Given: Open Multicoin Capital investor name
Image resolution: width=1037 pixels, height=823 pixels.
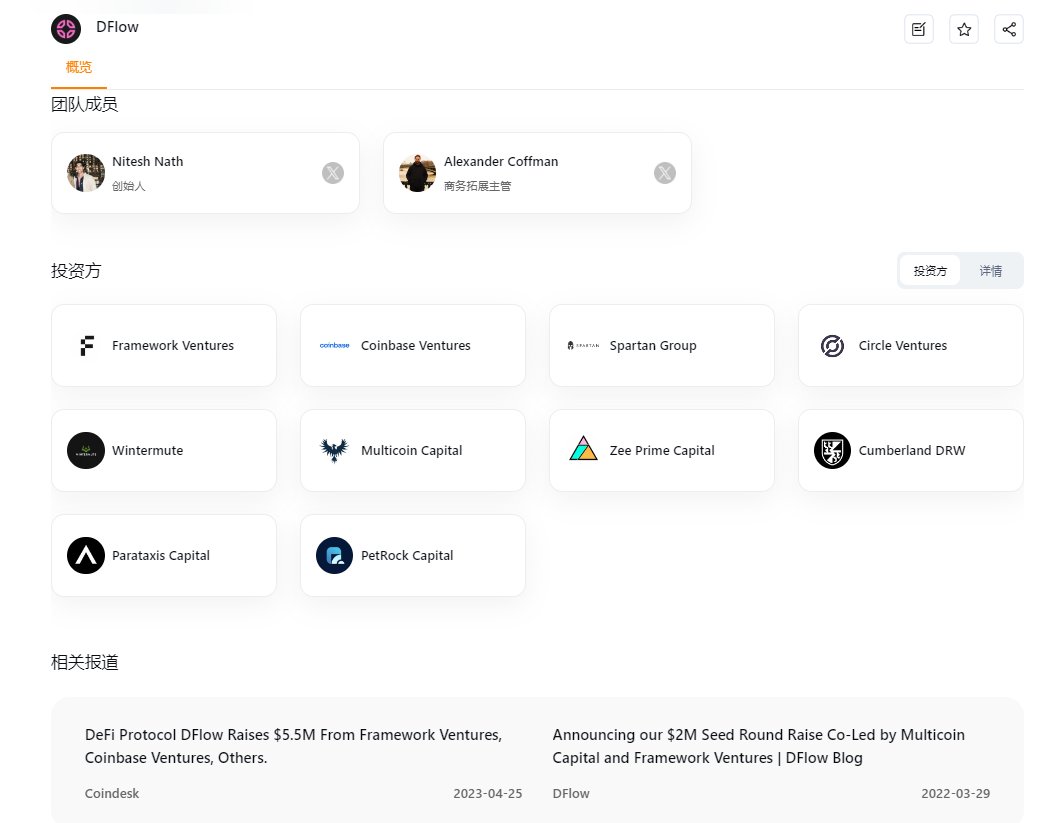Looking at the screenshot, I should (411, 451).
